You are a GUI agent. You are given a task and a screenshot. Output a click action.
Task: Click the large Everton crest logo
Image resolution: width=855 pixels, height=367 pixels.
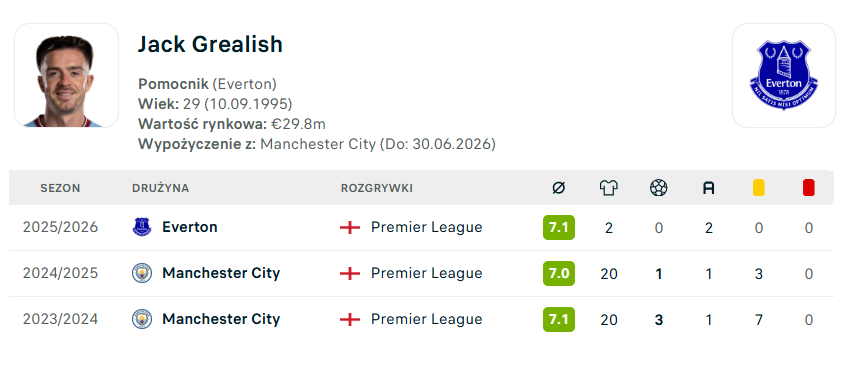tap(784, 75)
